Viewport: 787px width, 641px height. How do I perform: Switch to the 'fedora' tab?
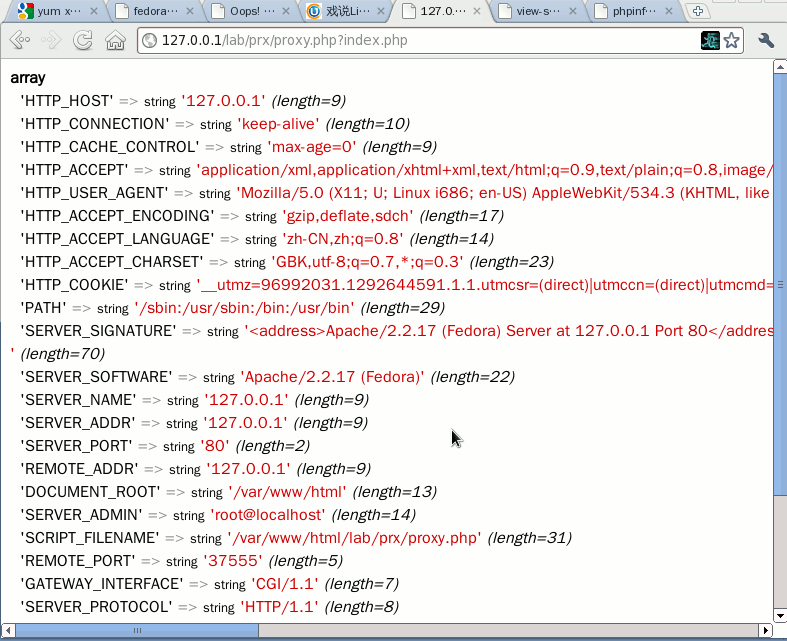click(151, 11)
